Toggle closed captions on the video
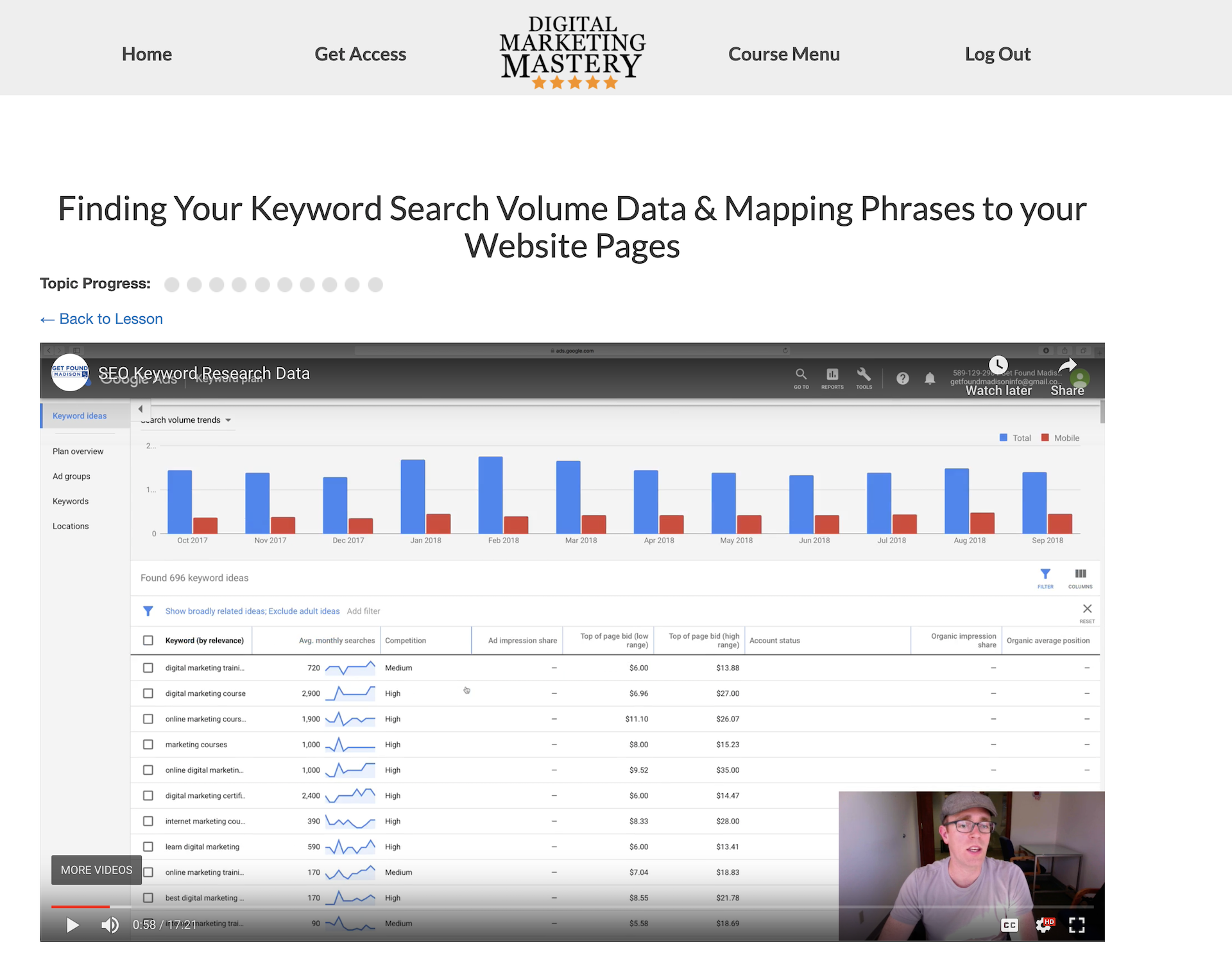 (1009, 925)
